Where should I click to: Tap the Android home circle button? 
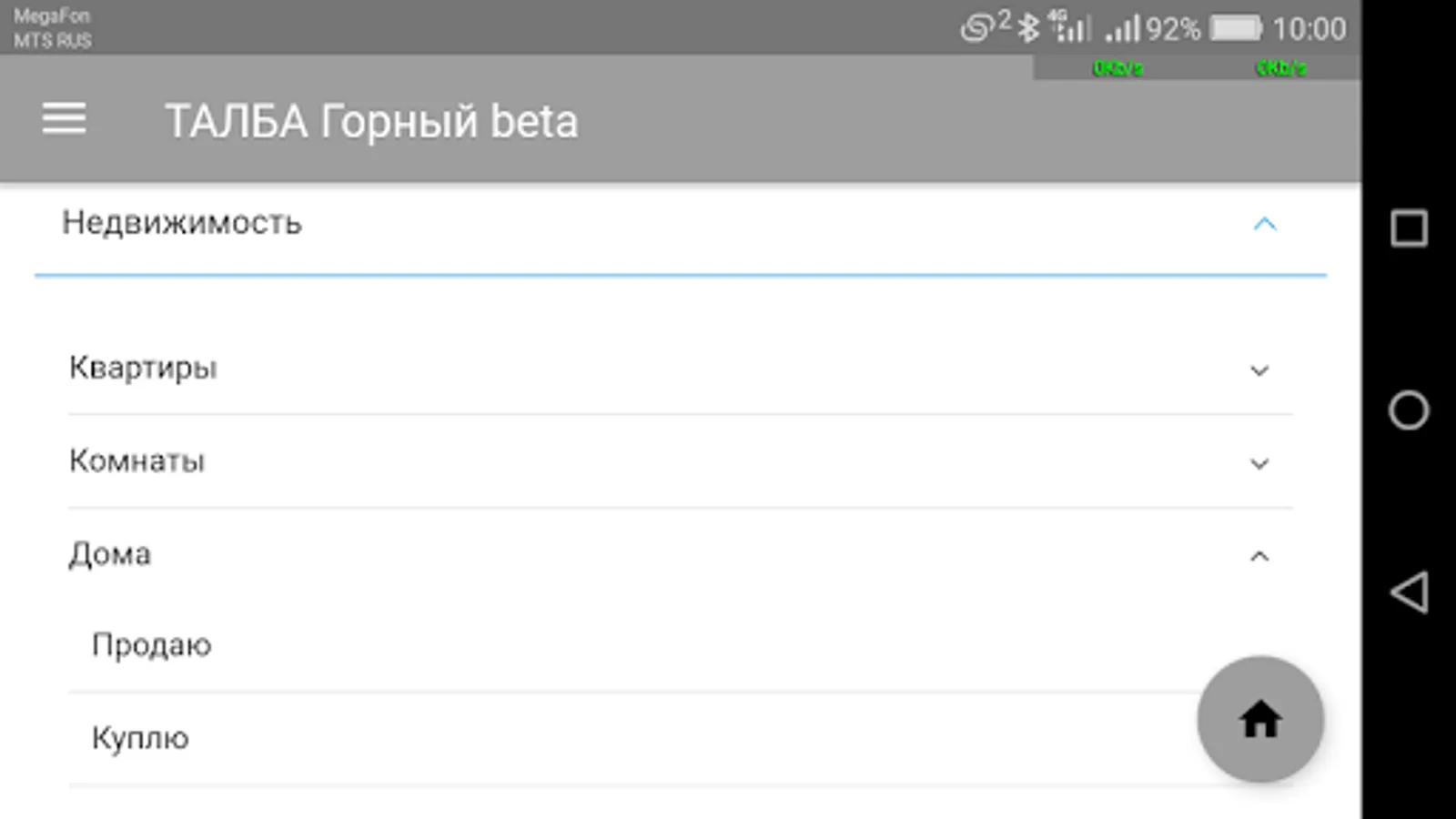coord(1409,409)
